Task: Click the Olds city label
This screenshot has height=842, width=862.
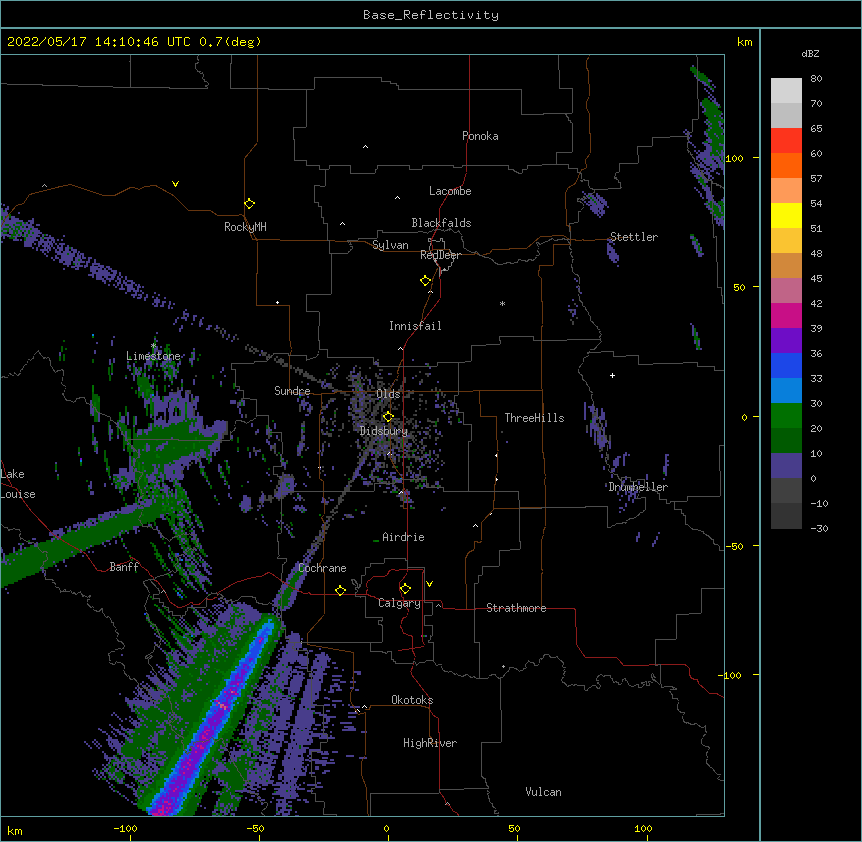Action: click(388, 394)
